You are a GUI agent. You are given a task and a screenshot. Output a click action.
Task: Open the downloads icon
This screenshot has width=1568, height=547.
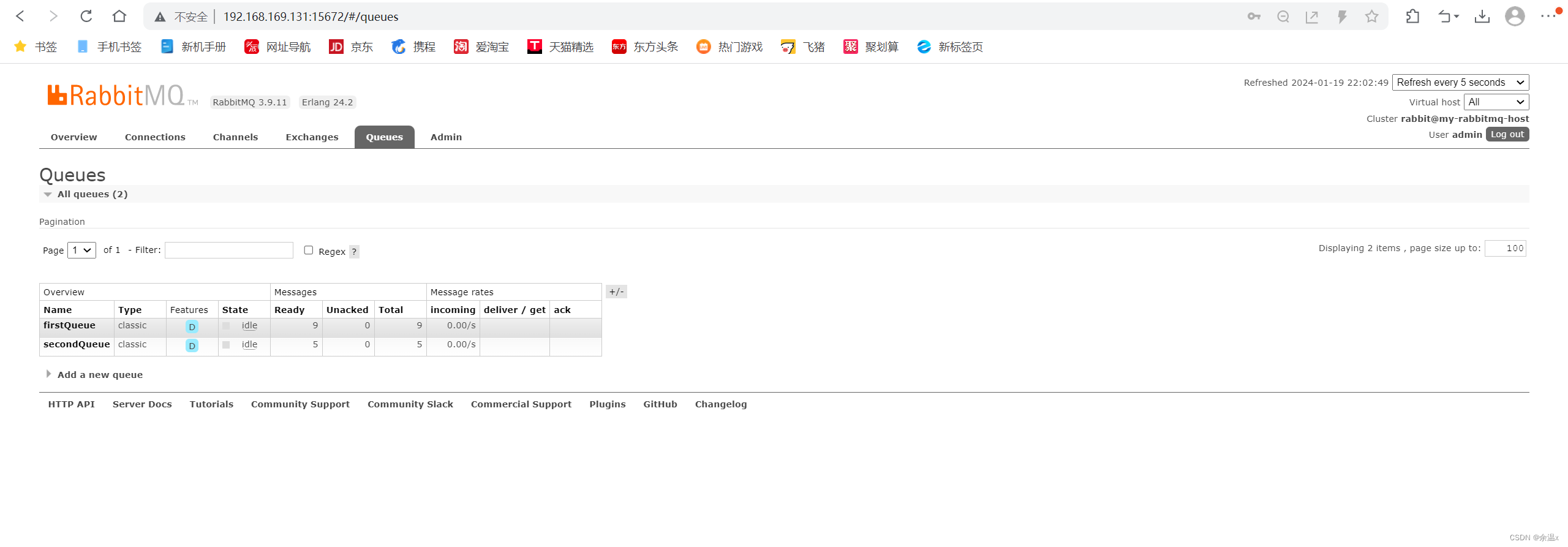(x=1482, y=17)
